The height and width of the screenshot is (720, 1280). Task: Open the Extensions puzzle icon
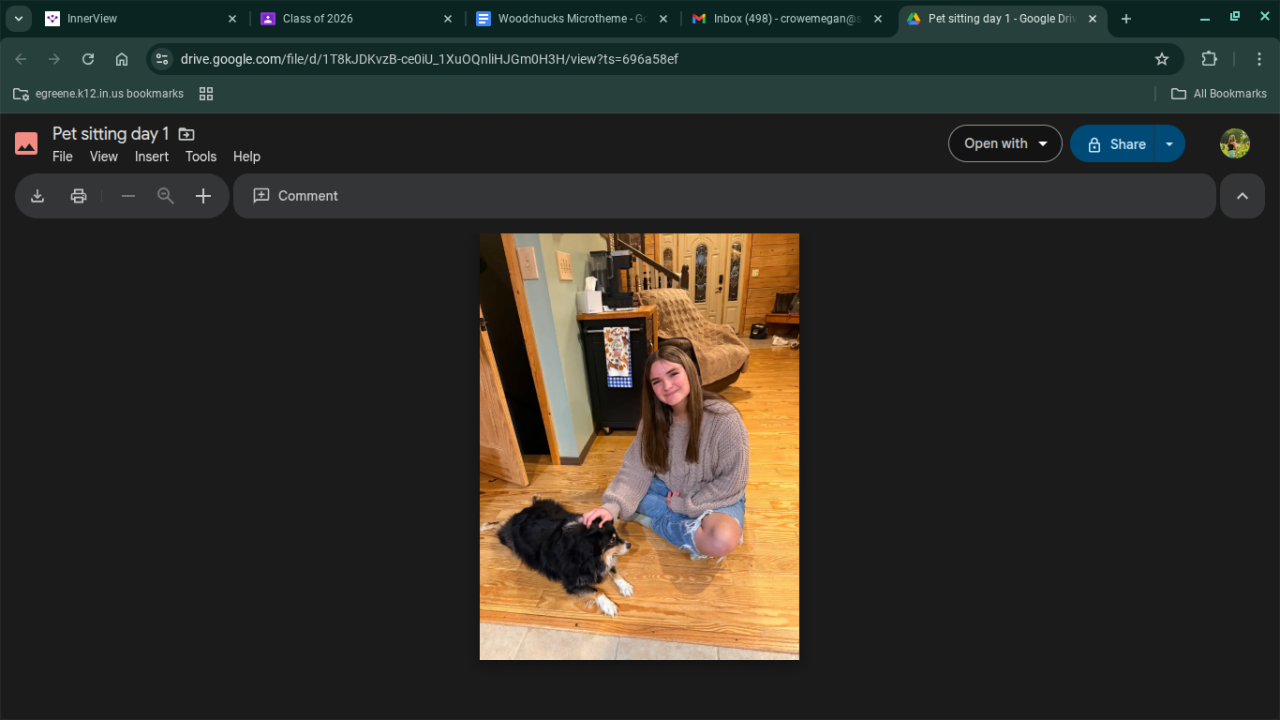1209,59
